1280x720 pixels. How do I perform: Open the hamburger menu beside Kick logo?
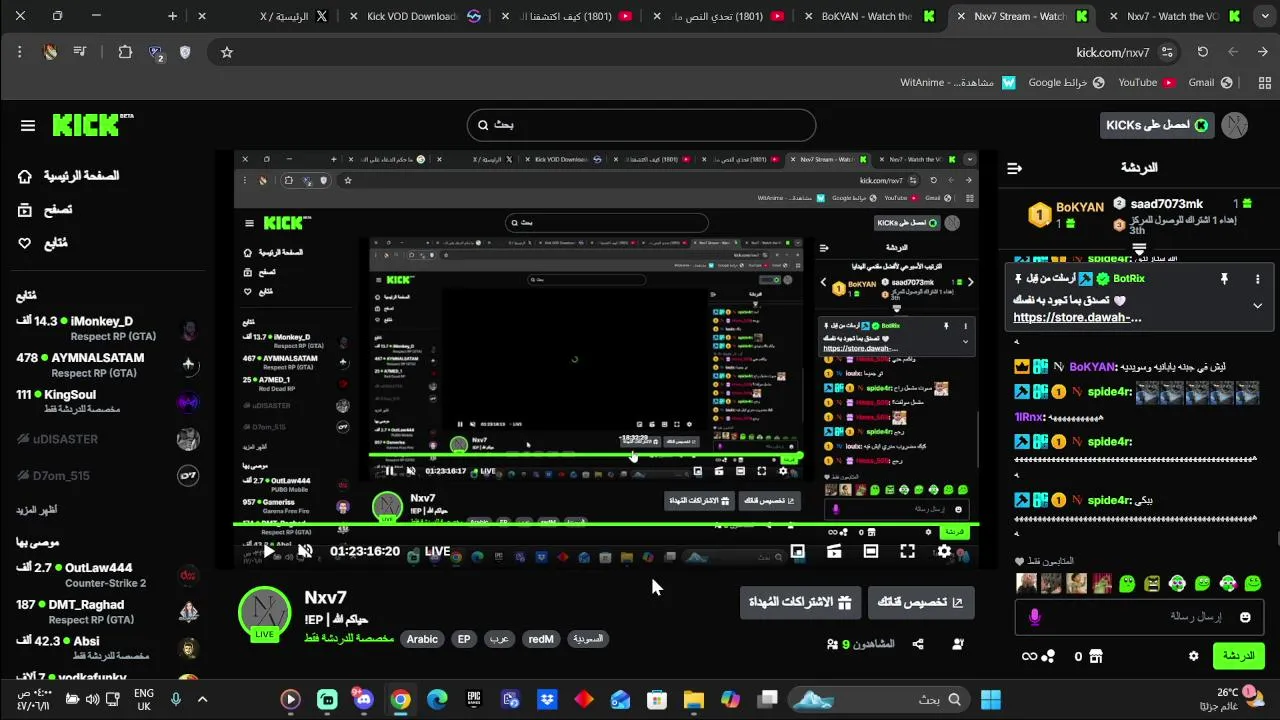point(28,125)
